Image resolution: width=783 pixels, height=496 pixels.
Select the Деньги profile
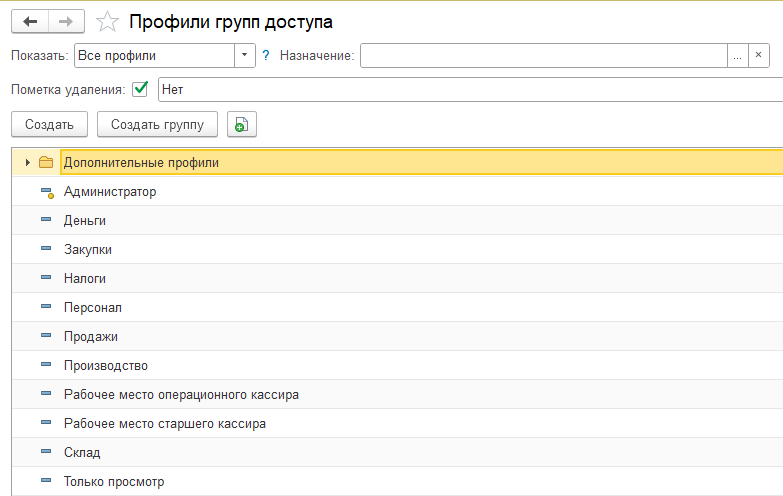[x=397, y=220]
